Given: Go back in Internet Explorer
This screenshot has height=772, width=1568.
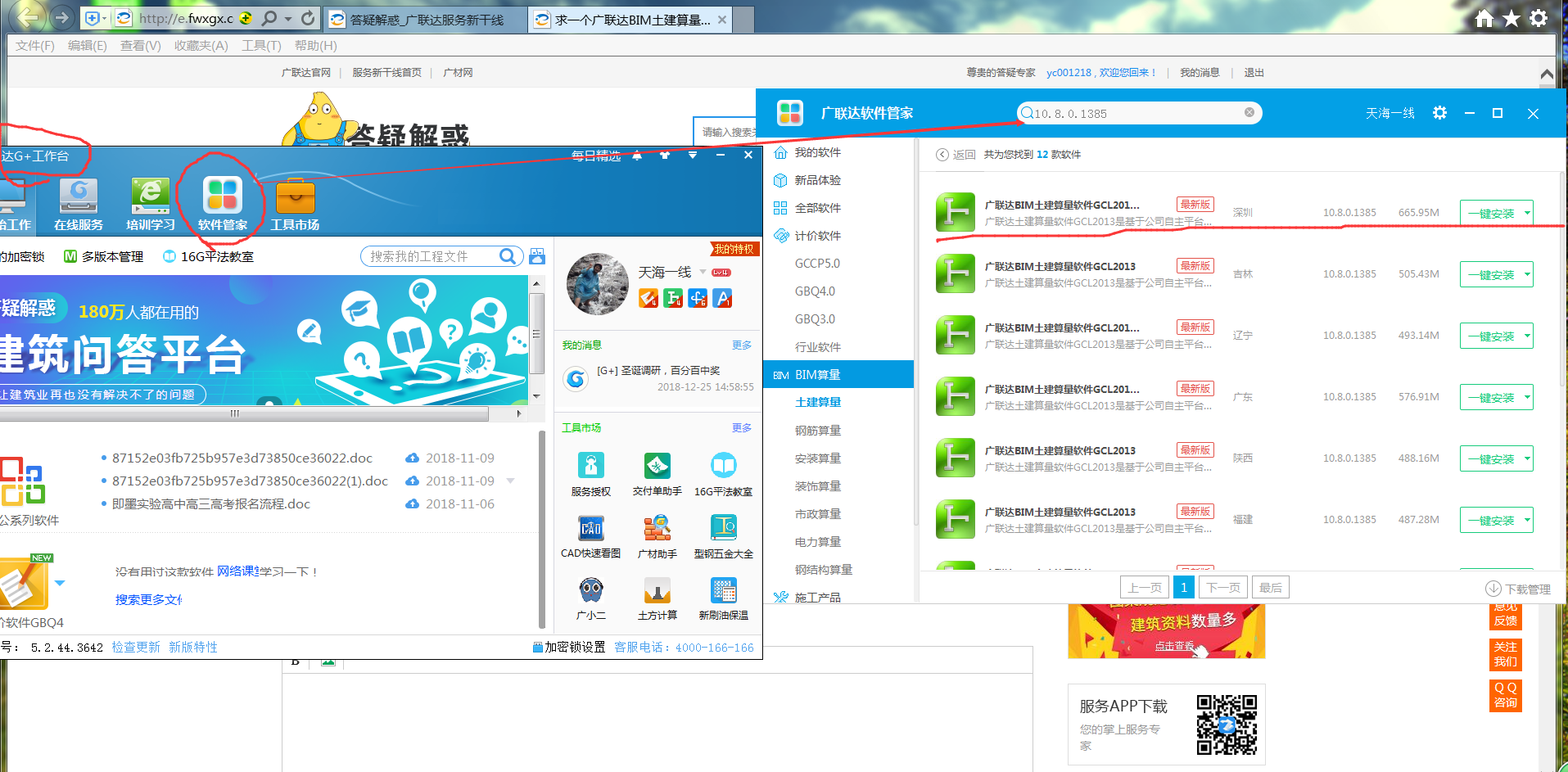Looking at the screenshot, I should tap(29, 16).
